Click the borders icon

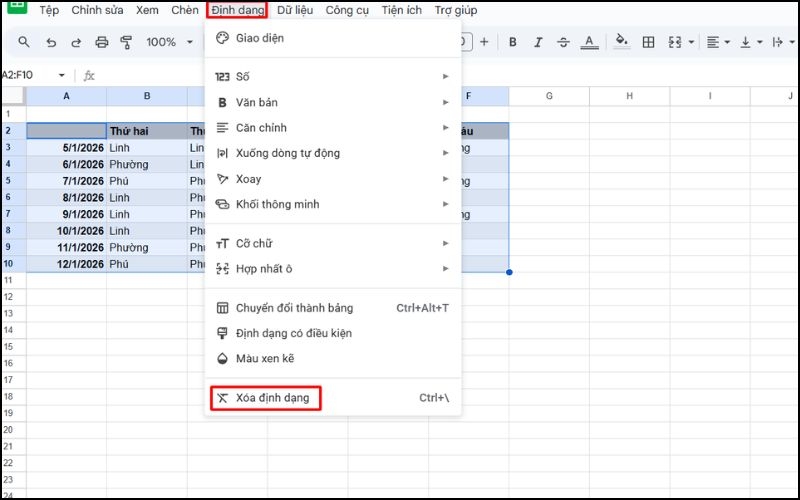(648, 42)
